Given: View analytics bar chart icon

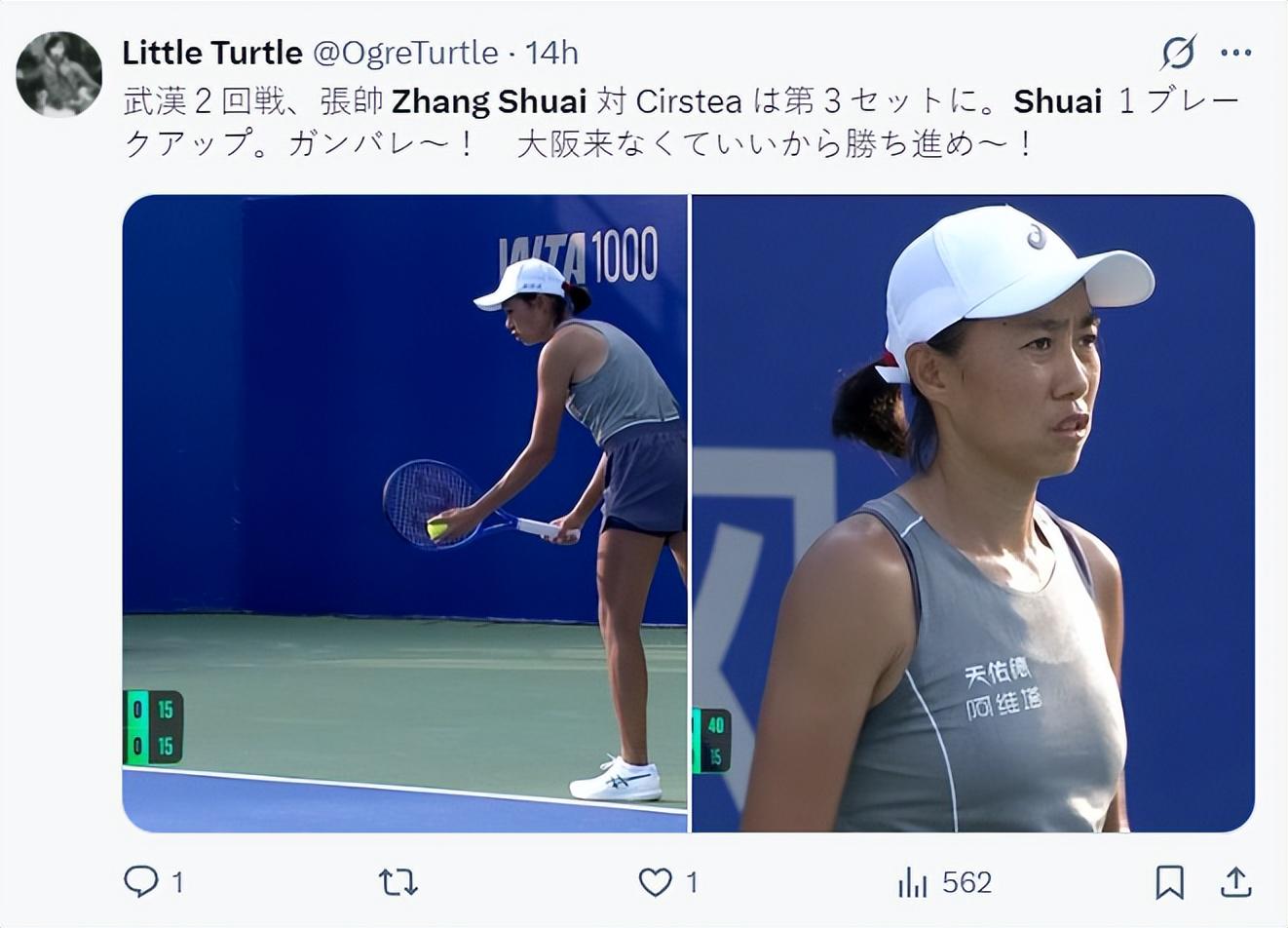Looking at the screenshot, I should coord(913,883).
